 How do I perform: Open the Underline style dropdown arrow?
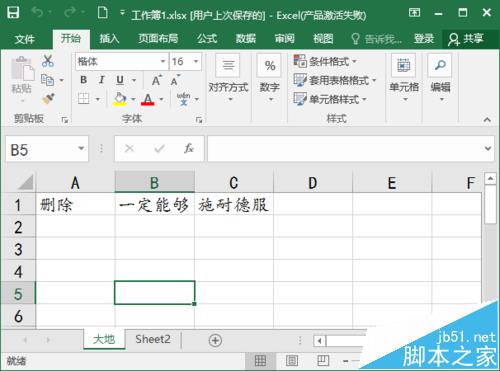[x=134, y=80]
